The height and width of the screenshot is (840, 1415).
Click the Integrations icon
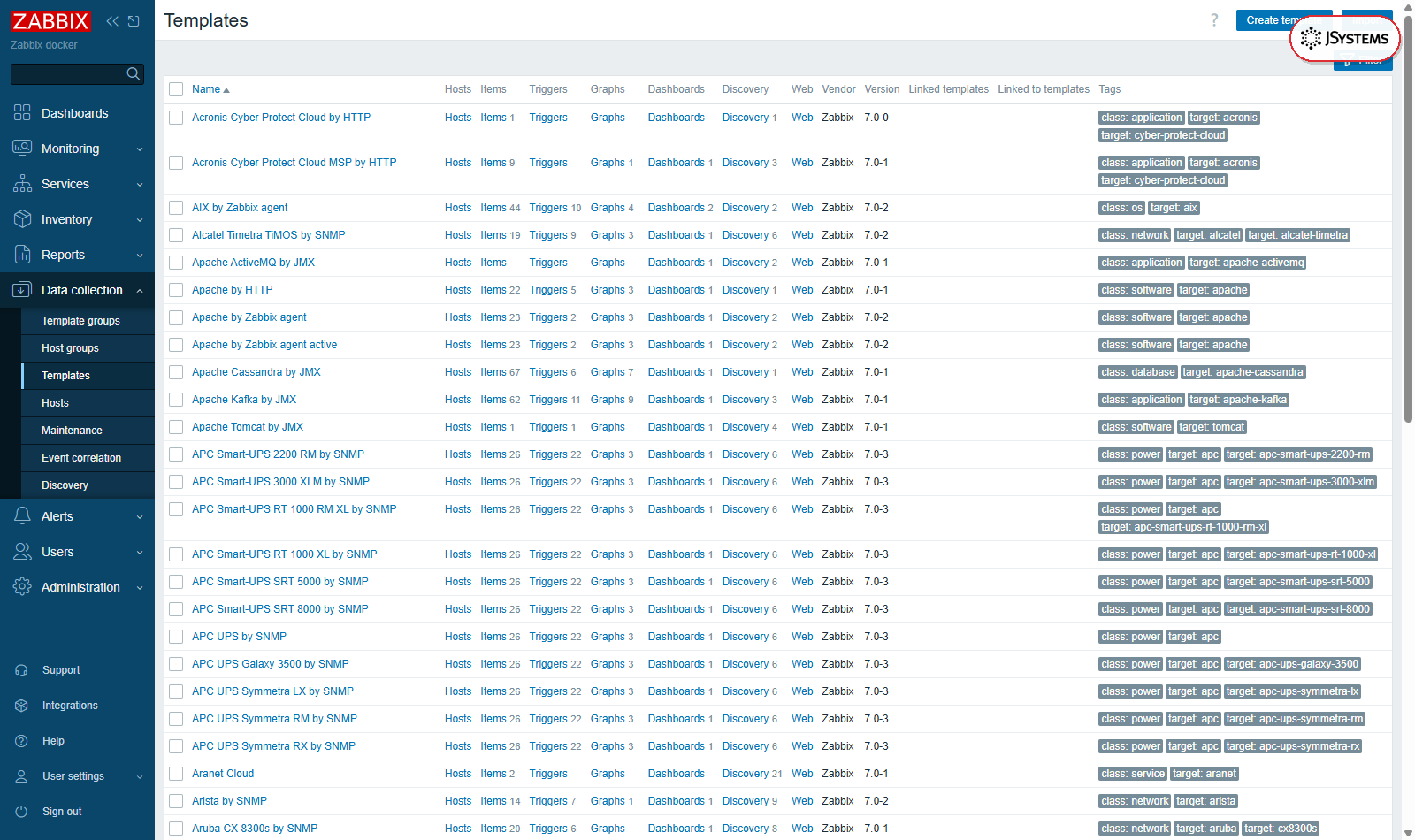(x=22, y=706)
